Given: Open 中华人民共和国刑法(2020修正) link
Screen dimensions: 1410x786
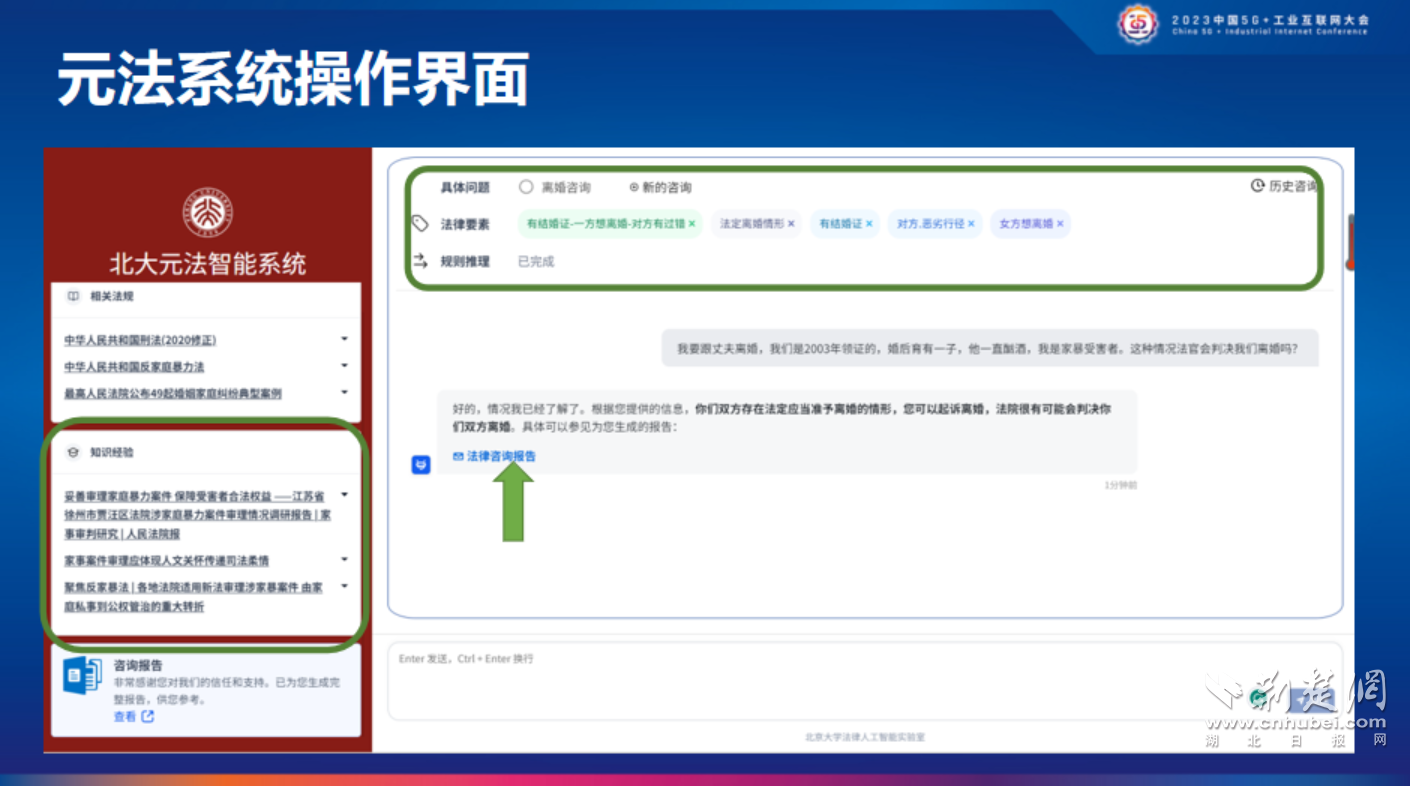Looking at the screenshot, I should pos(140,341).
